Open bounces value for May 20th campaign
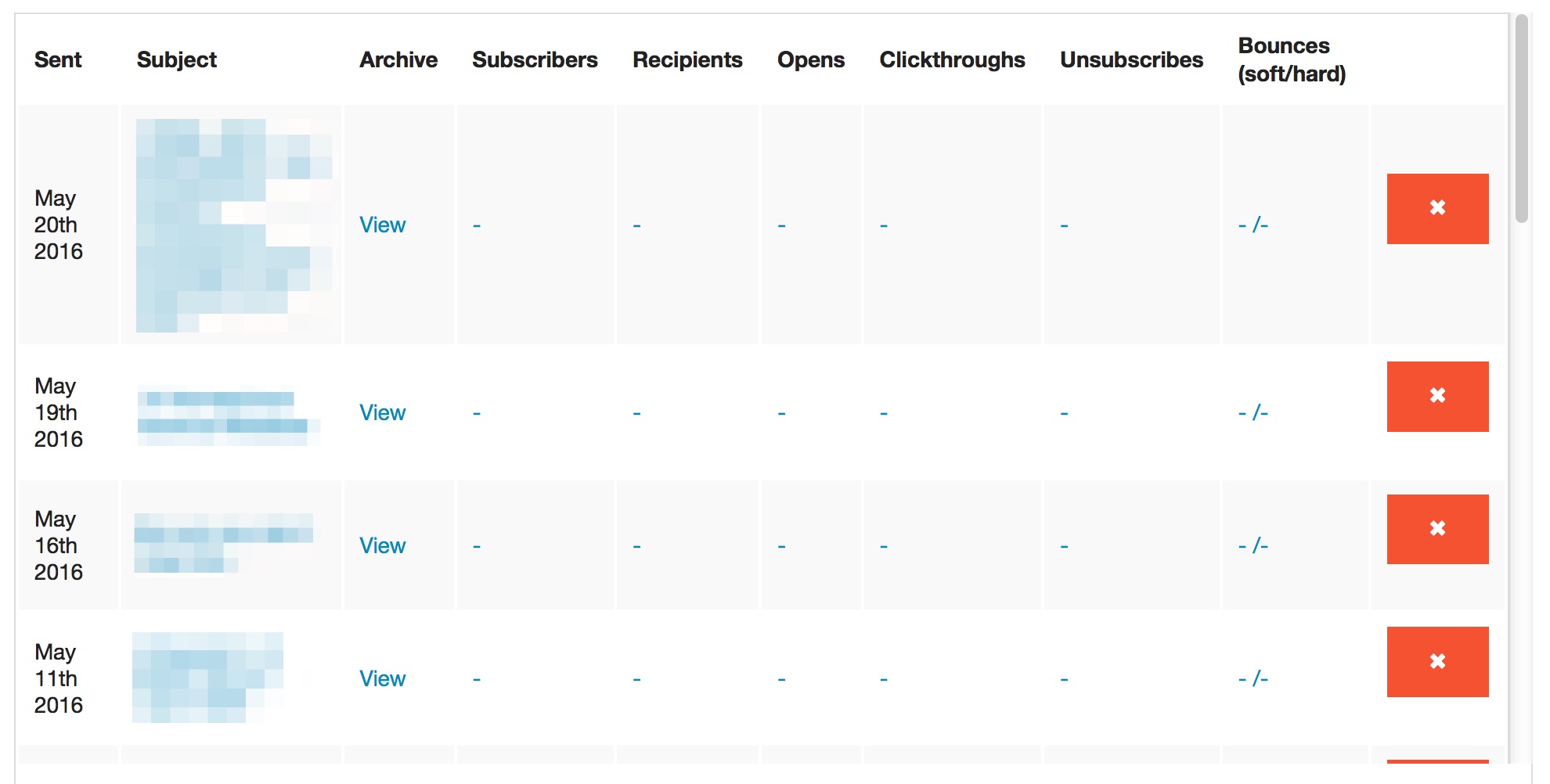The image size is (1550, 784). point(1253,225)
